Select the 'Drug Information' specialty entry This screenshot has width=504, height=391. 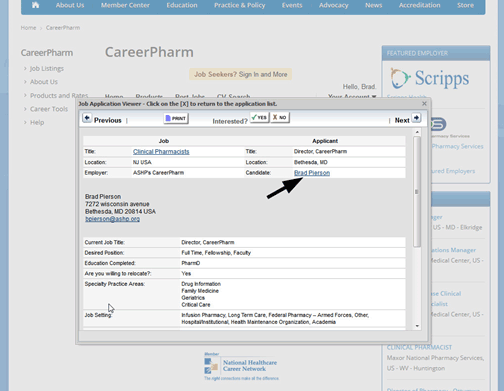pyautogui.click(x=201, y=284)
